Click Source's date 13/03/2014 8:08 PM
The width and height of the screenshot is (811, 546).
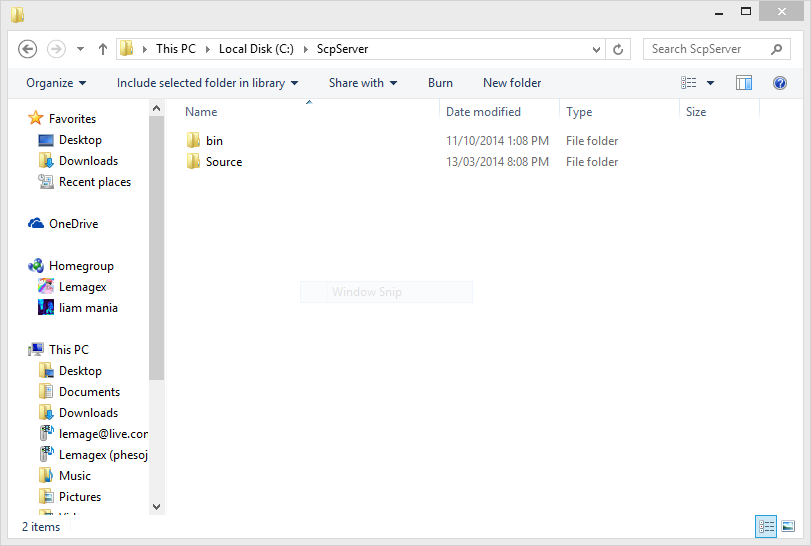[497, 162]
